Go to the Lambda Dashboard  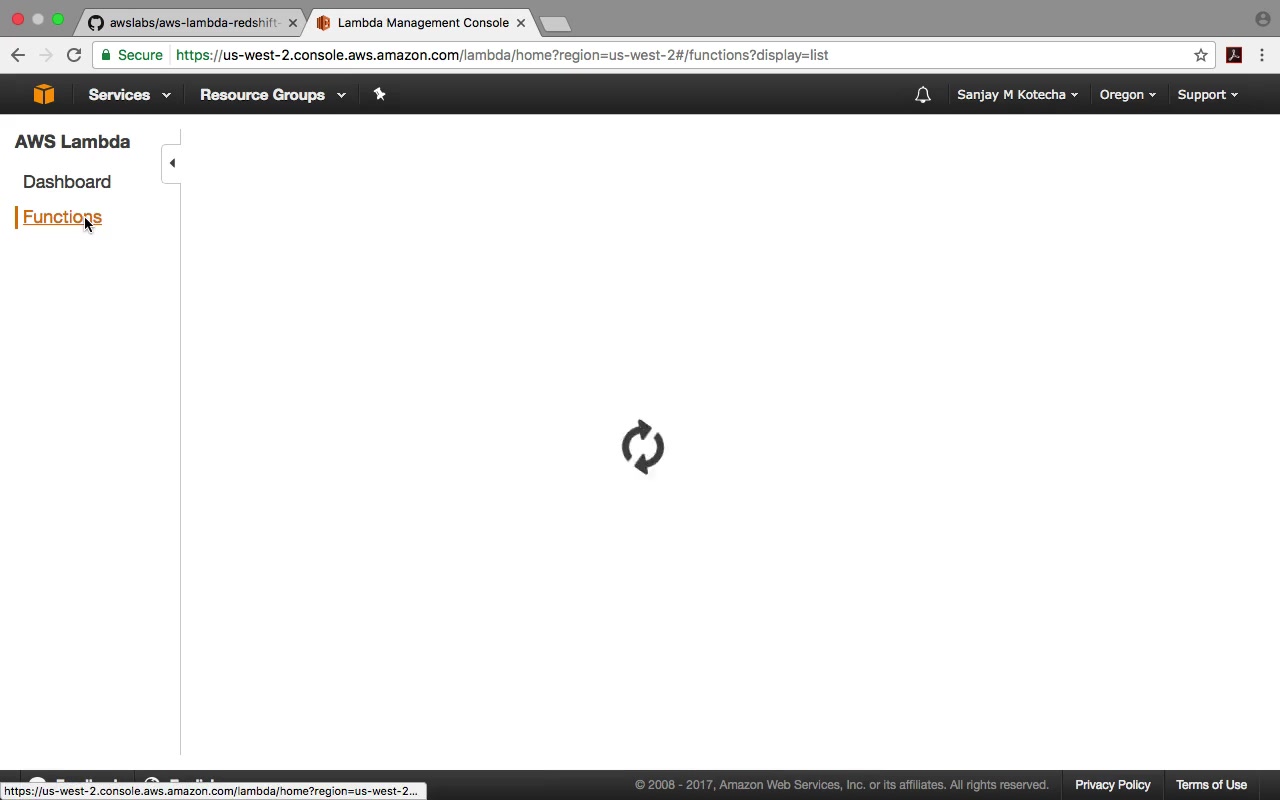tap(67, 182)
